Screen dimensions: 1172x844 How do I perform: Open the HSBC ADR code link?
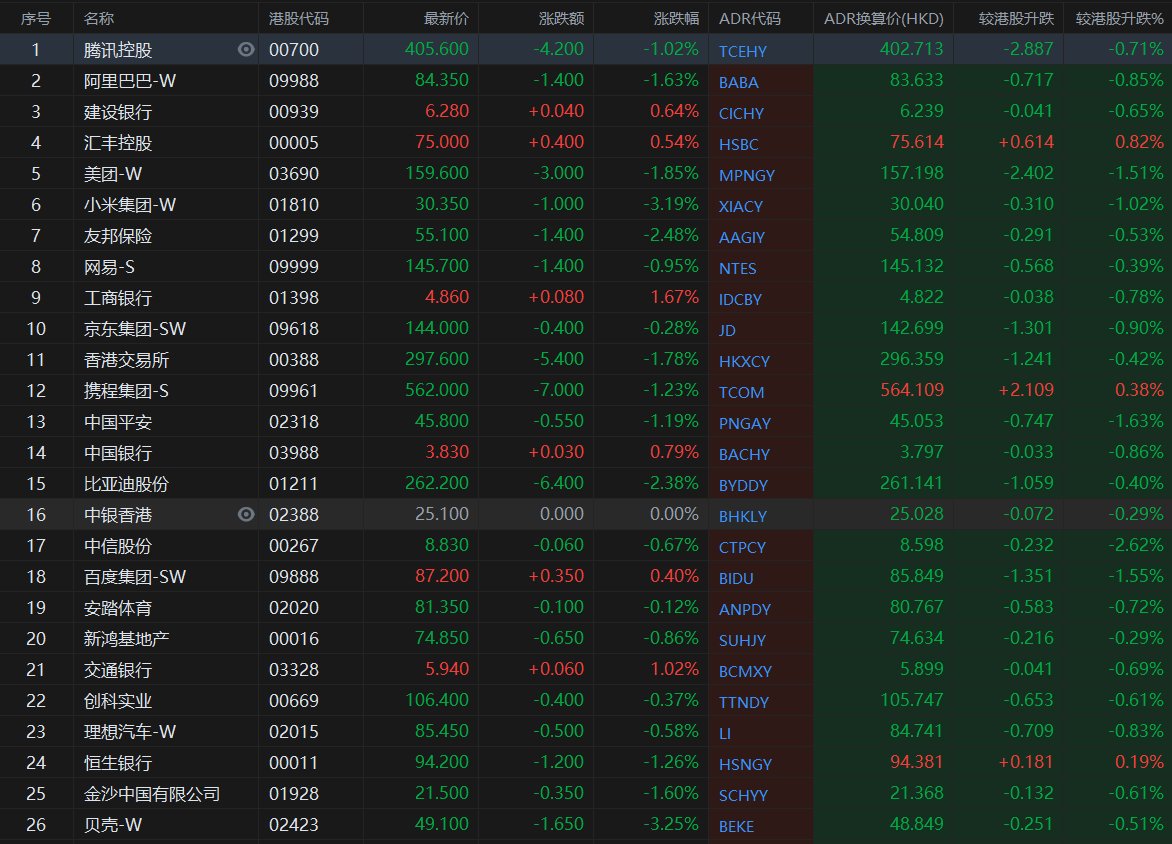[738, 144]
